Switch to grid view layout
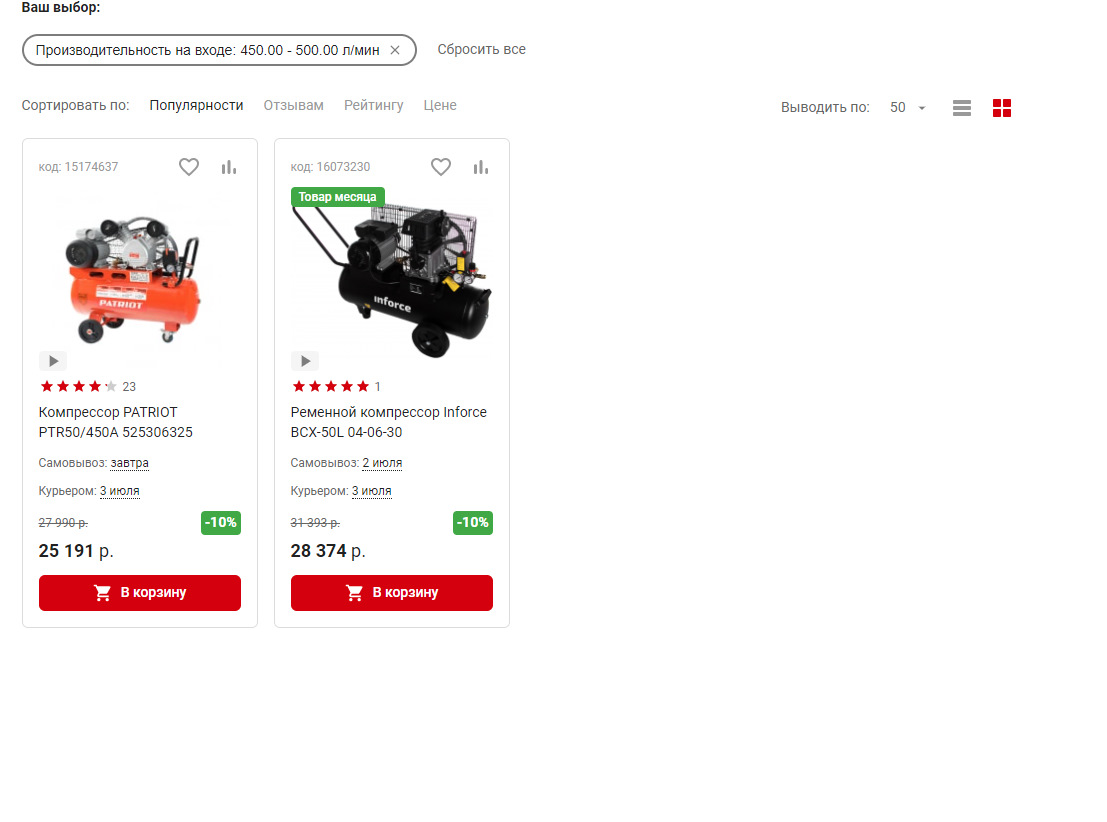The image size is (1107, 822). (x=1002, y=108)
